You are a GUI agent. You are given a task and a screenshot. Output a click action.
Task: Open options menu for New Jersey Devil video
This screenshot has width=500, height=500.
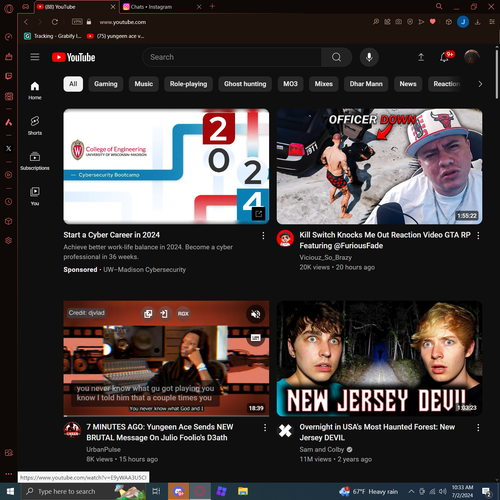[478, 428]
